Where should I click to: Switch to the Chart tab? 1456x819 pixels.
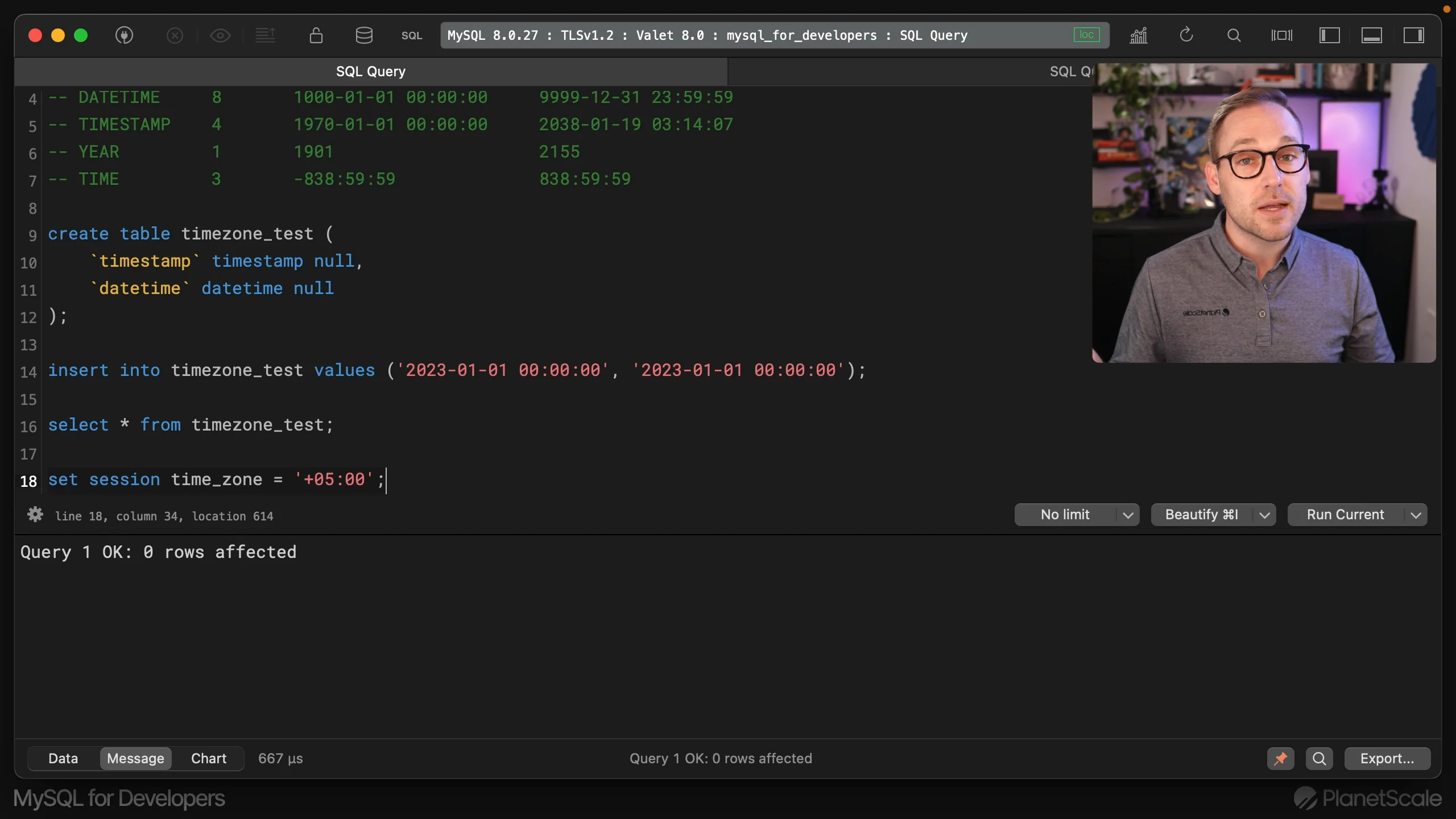[x=209, y=758]
